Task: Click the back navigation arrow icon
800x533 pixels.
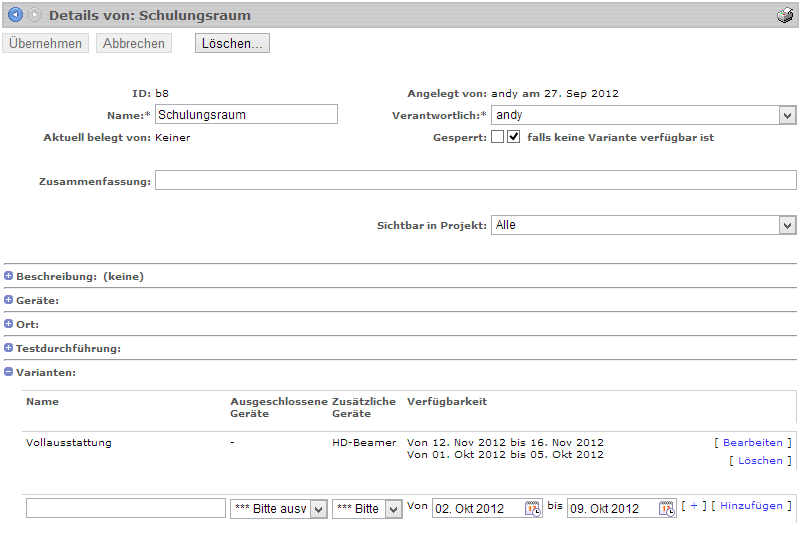Action: pos(15,15)
